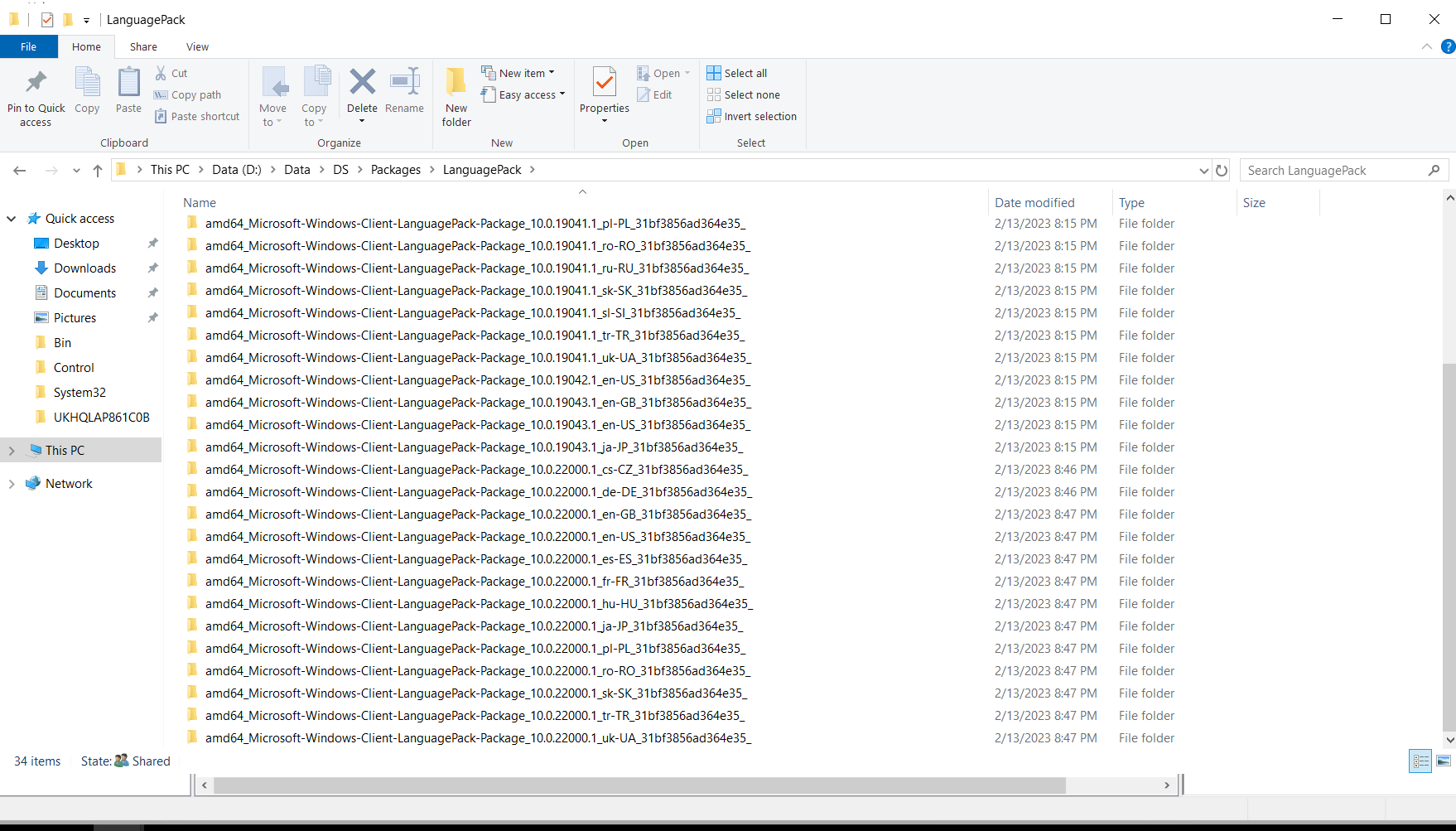Image resolution: width=1456 pixels, height=831 pixels.
Task: Open recent locations dropdown arrow
Action: pos(76,170)
